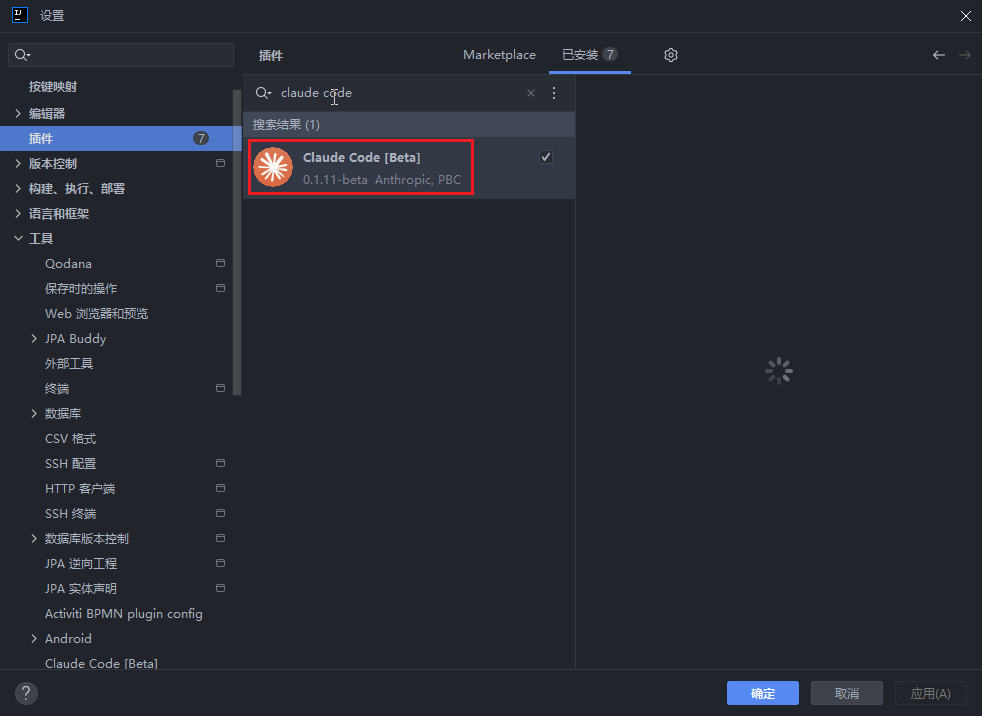The image size is (982, 716).
Task: Select the Claude Code [Beta] search result
Action: [409, 167]
